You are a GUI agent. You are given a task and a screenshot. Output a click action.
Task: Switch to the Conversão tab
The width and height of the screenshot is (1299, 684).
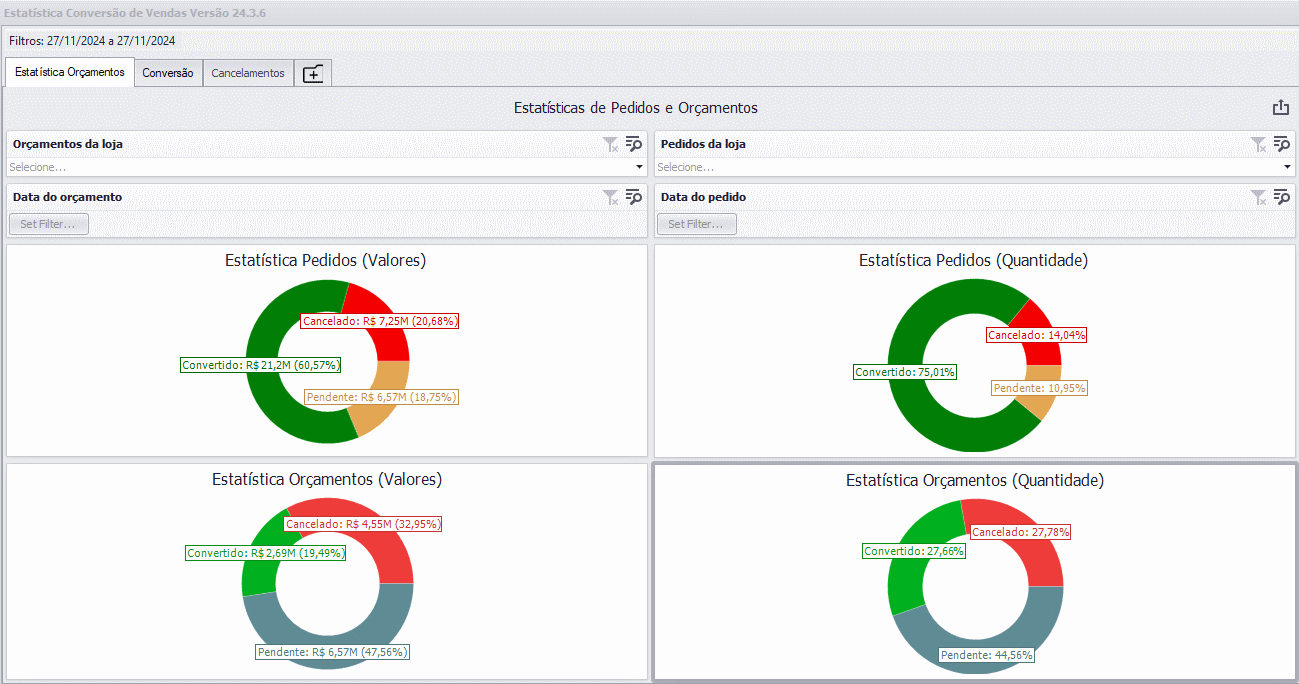point(168,73)
